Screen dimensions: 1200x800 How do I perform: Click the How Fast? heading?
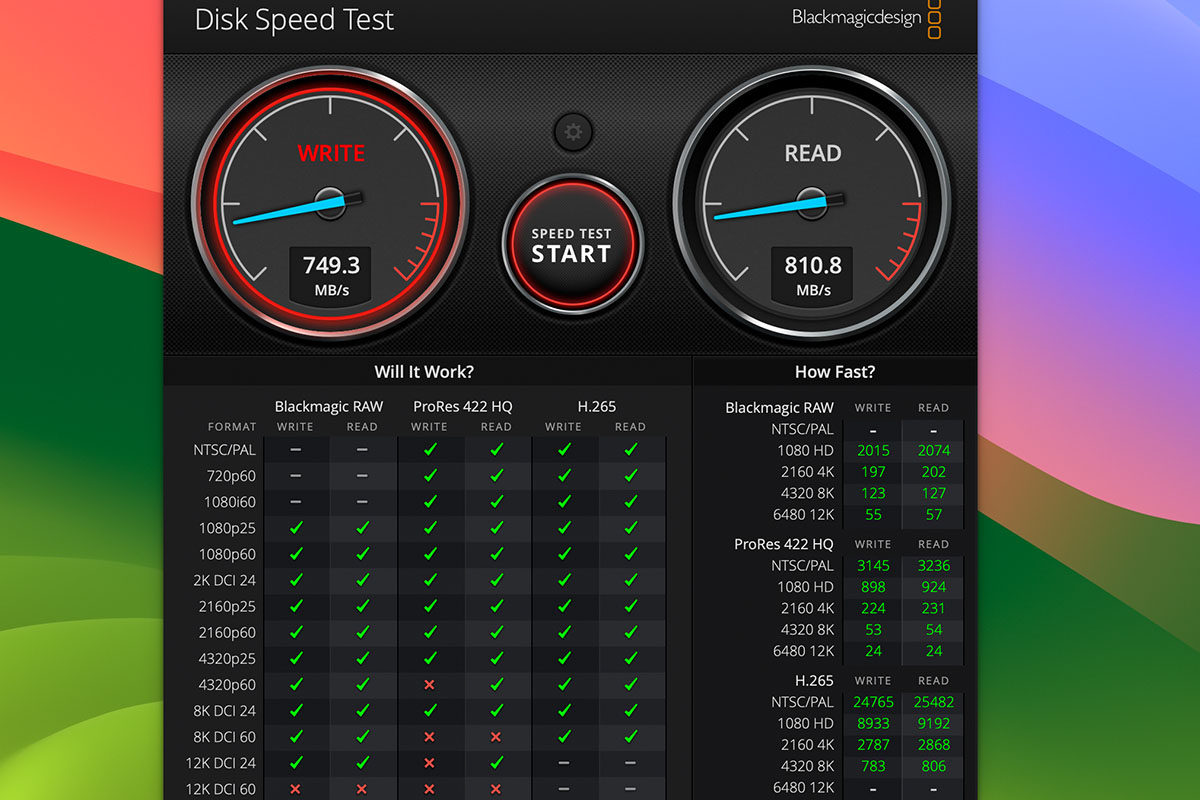[x=835, y=372]
